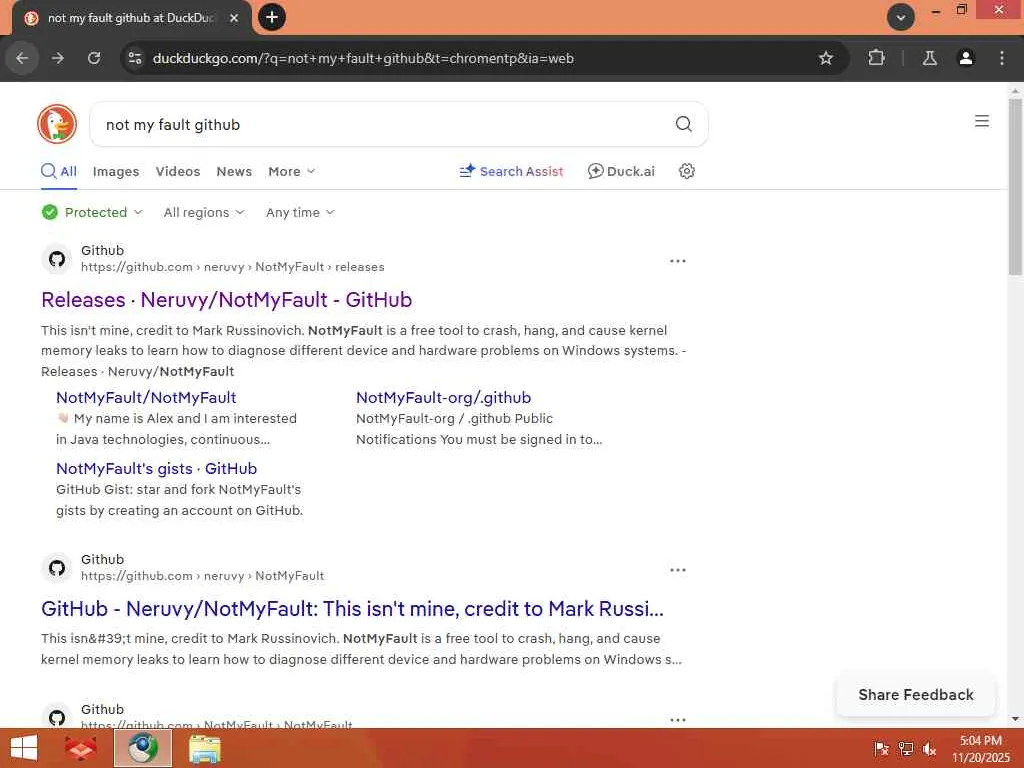The image size is (1024, 768).
Task: Expand the Any time filter
Action: (x=300, y=212)
